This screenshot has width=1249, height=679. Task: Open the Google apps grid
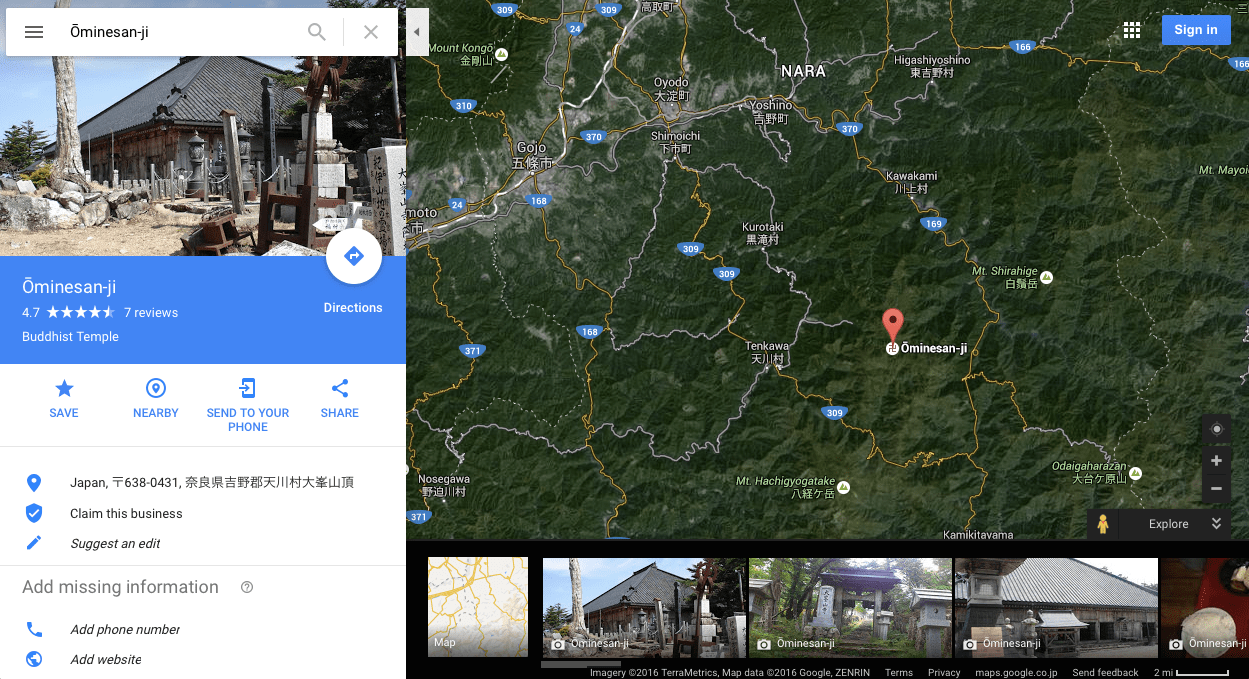(1132, 30)
